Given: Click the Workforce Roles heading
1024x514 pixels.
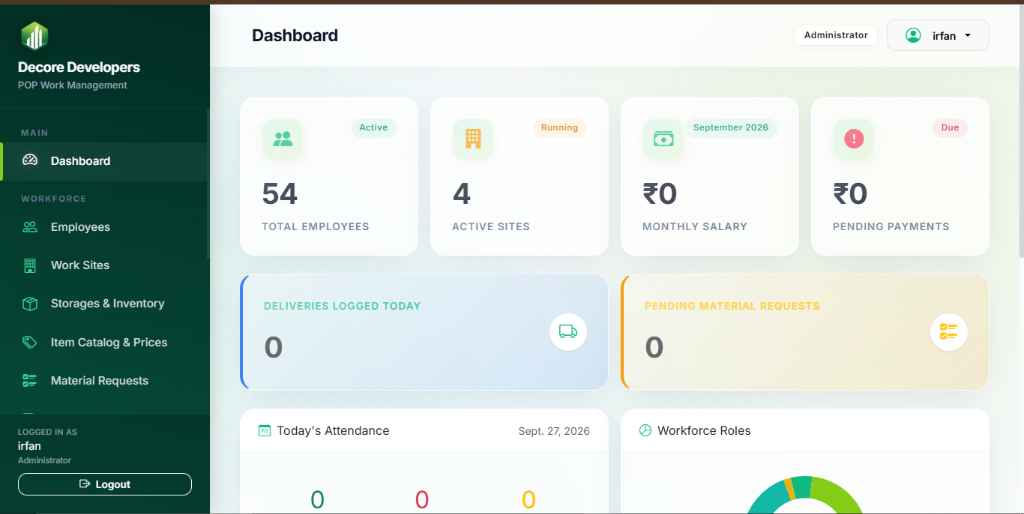Looking at the screenshot, I should [704, 430].
